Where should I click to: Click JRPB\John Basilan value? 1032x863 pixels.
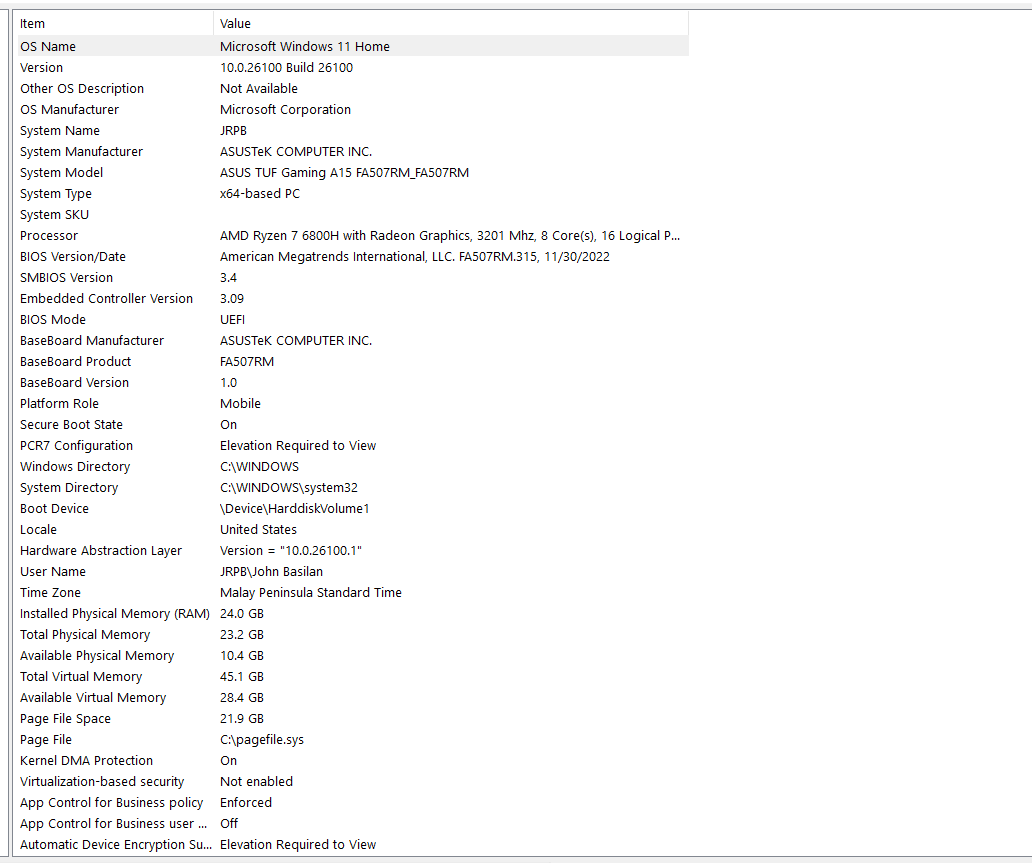click(x=271, y=572)
